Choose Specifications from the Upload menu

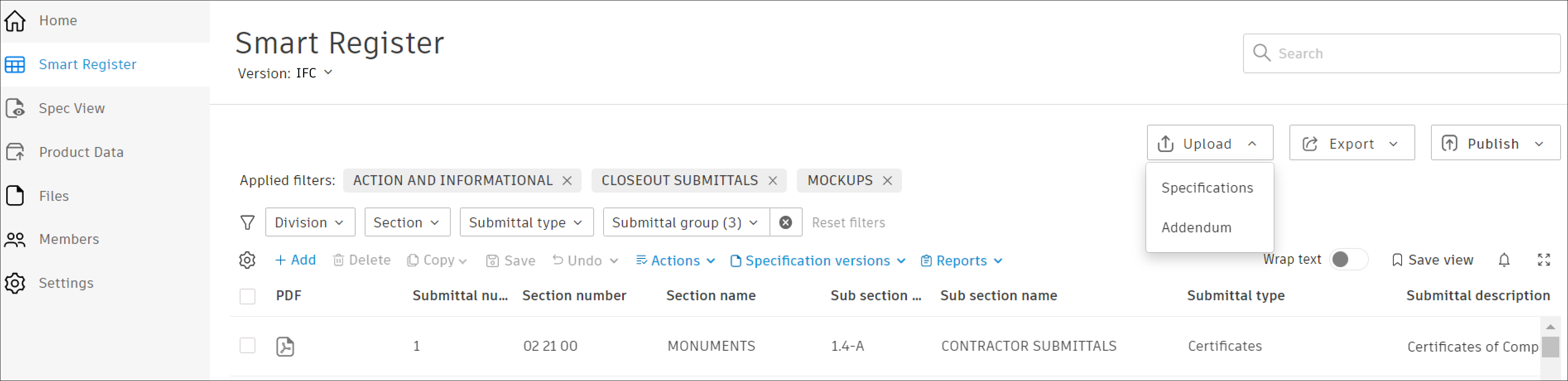pos(1207,188)
